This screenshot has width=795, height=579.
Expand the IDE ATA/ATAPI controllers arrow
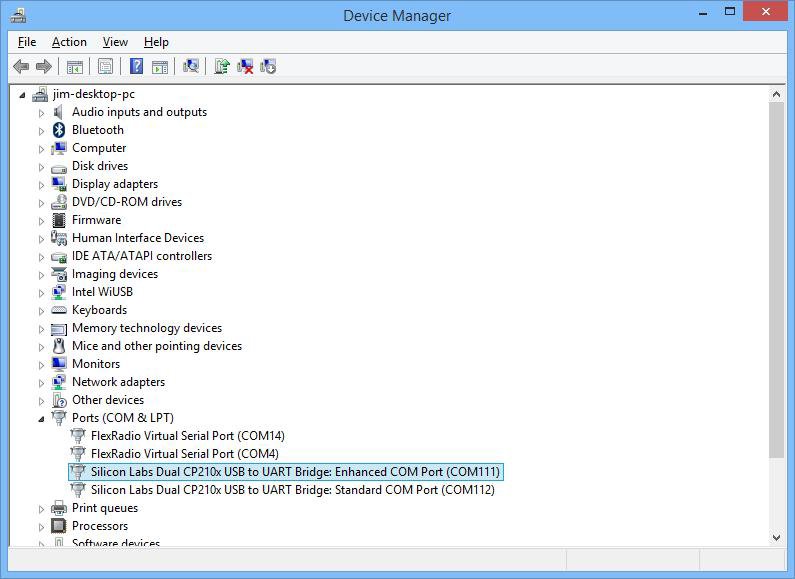(42, 257)
